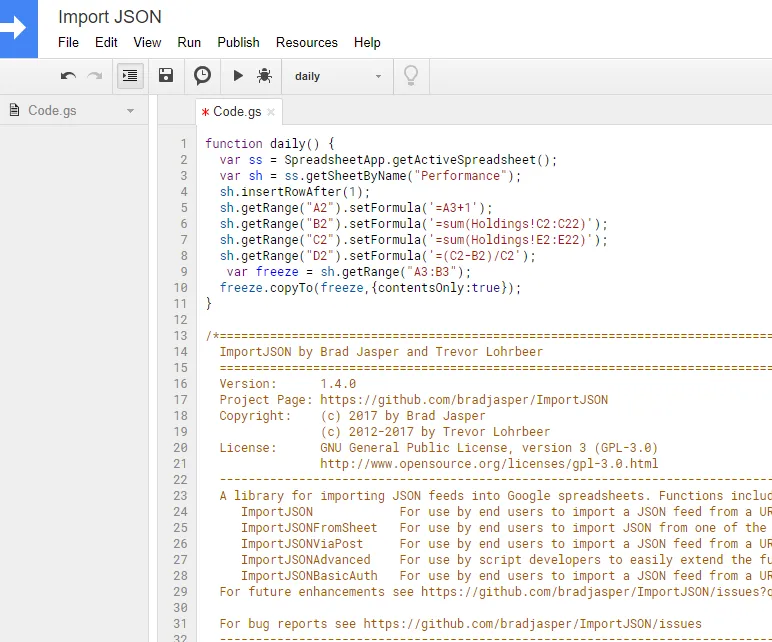
Task: Toggle the indent code formatting button
Action: 130,76
